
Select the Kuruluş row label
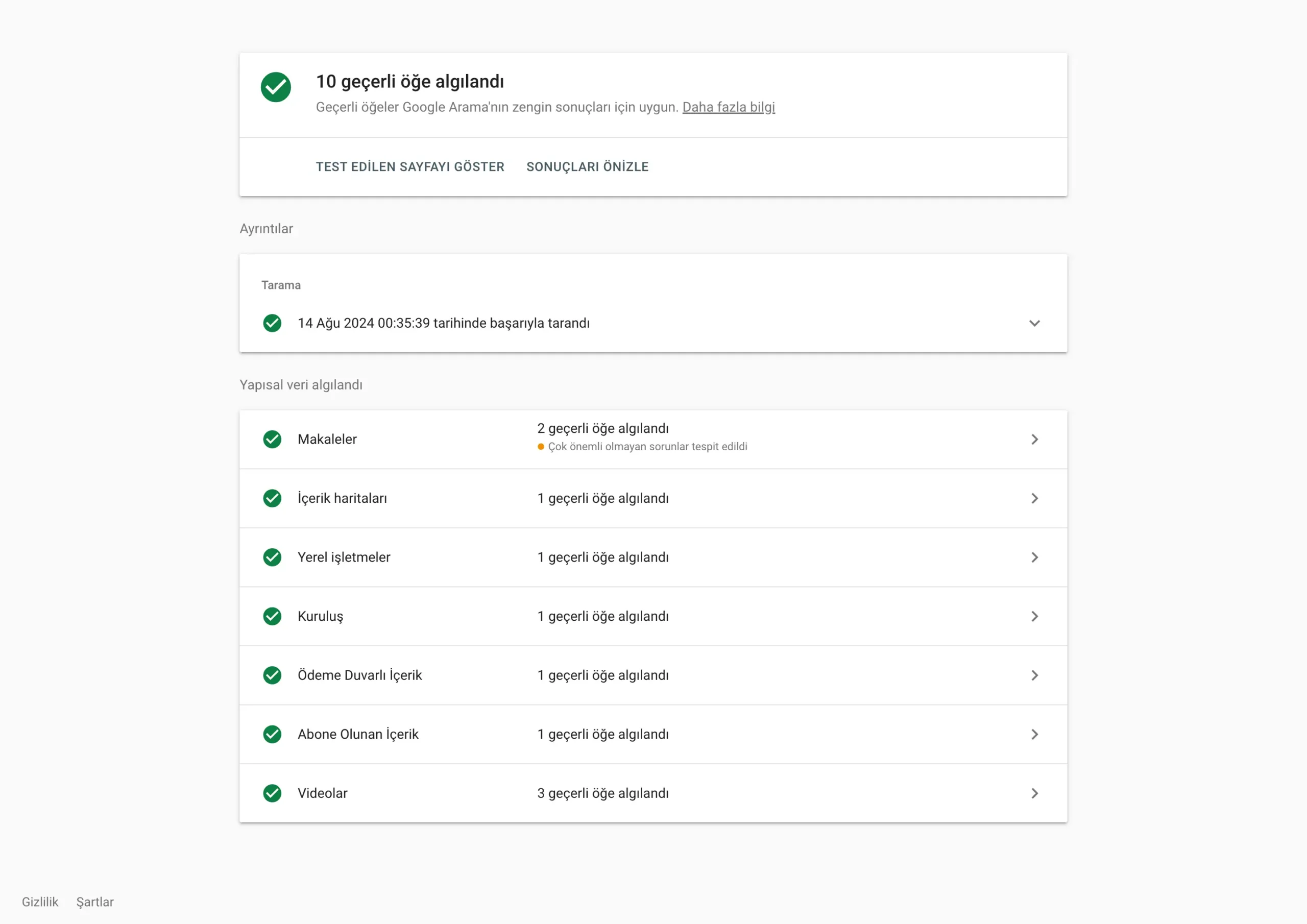point(321,616)
